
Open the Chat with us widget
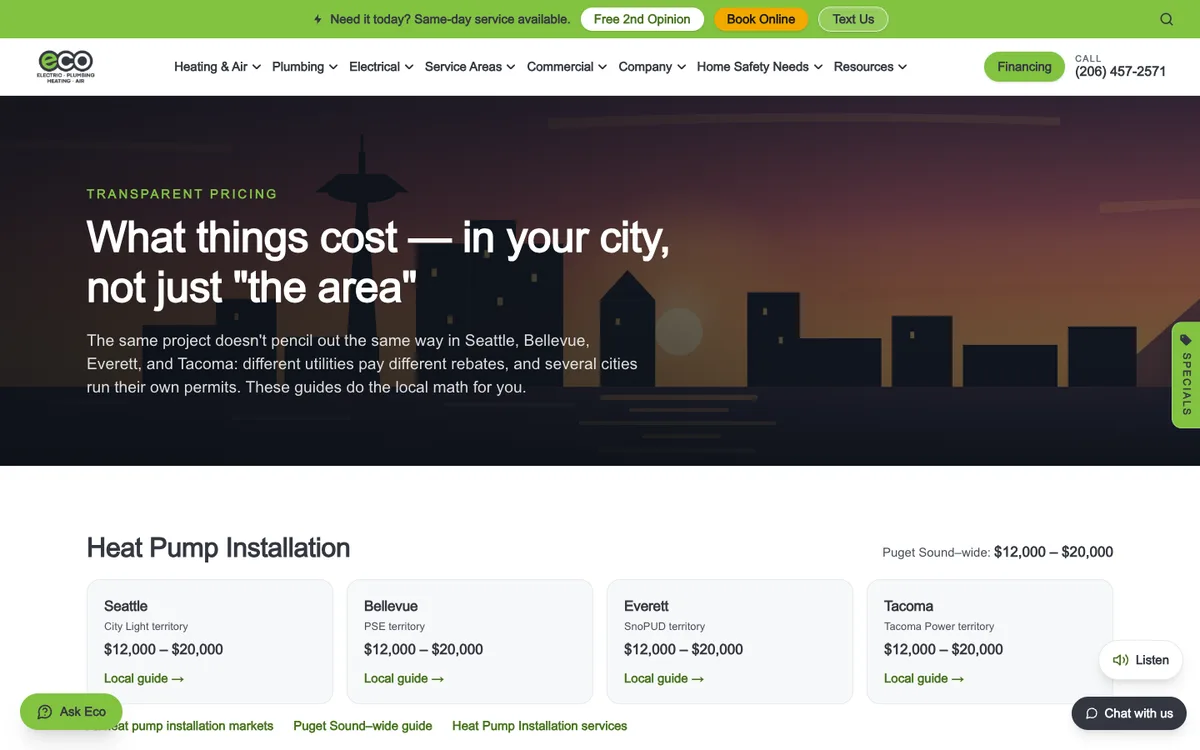[x=1129, y=713]
